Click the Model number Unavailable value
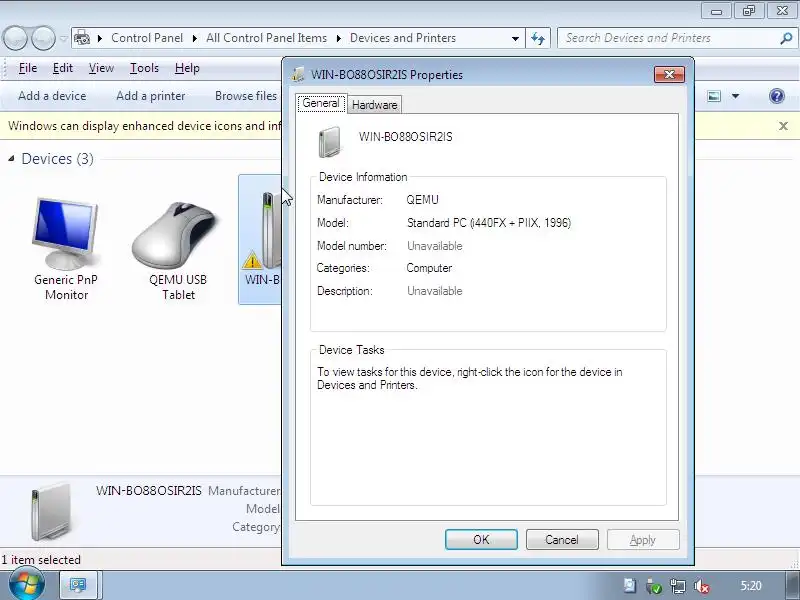This screenshot has width=800, height=600. [x=435, y=246]
